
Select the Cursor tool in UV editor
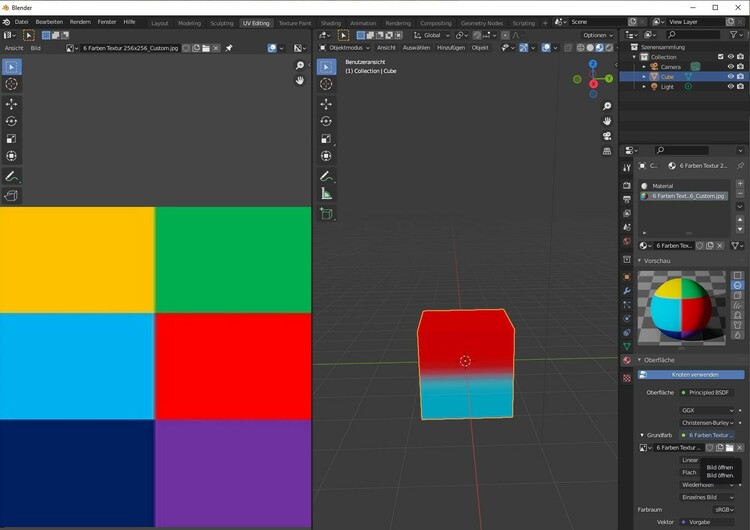[x=11, y=84]
